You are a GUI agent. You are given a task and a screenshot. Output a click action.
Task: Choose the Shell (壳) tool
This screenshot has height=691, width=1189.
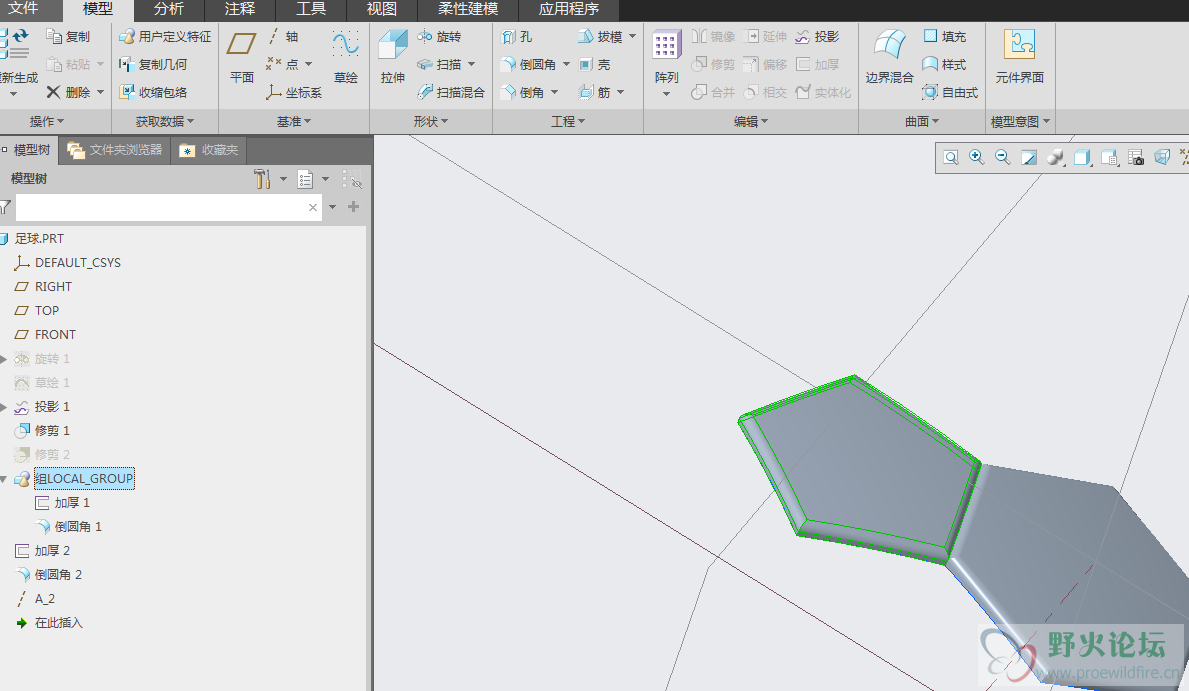pyautogui.click(x=594, y=64)
